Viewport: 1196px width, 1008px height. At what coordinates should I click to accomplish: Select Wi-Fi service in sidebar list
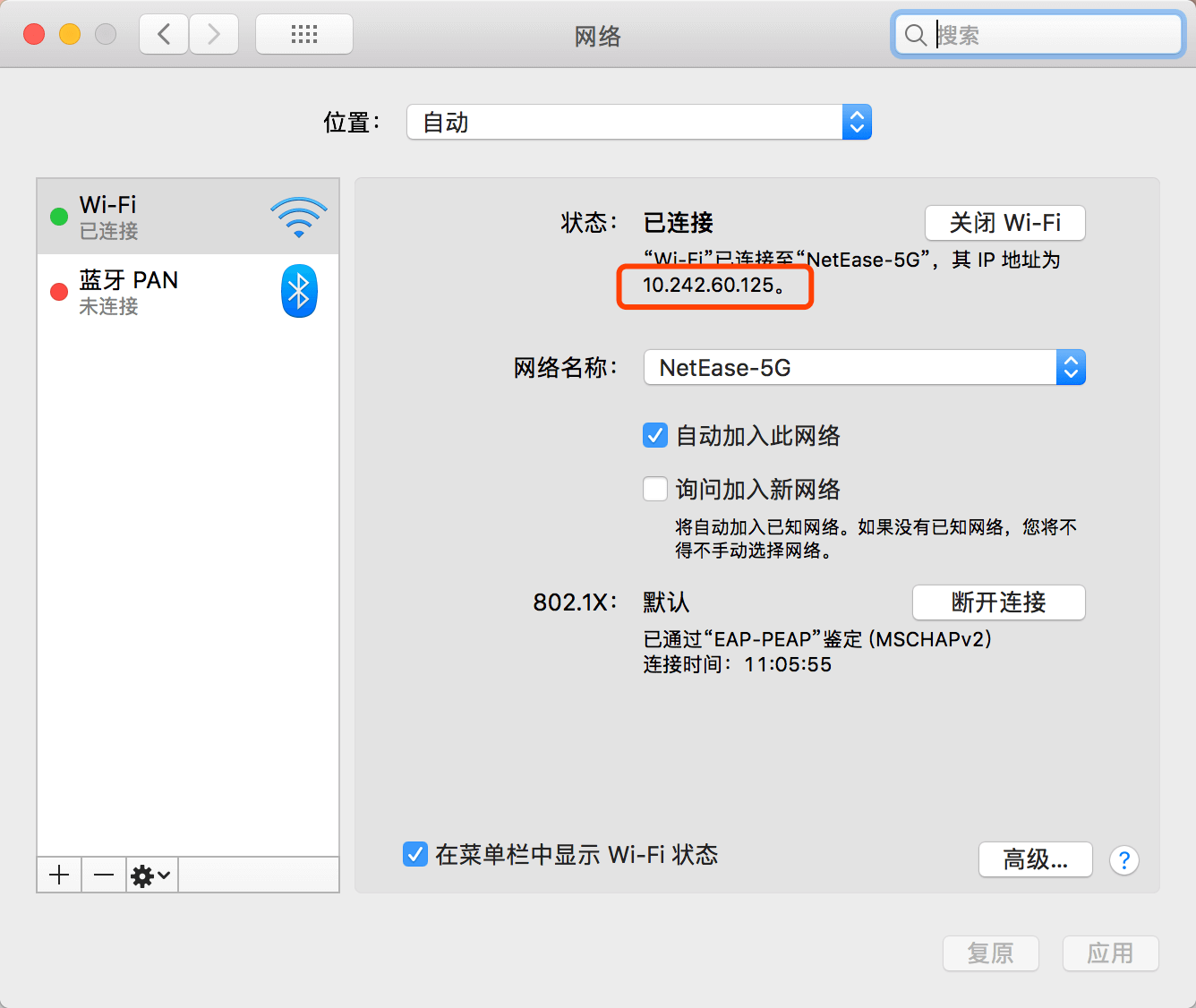(x=161, y=217)
